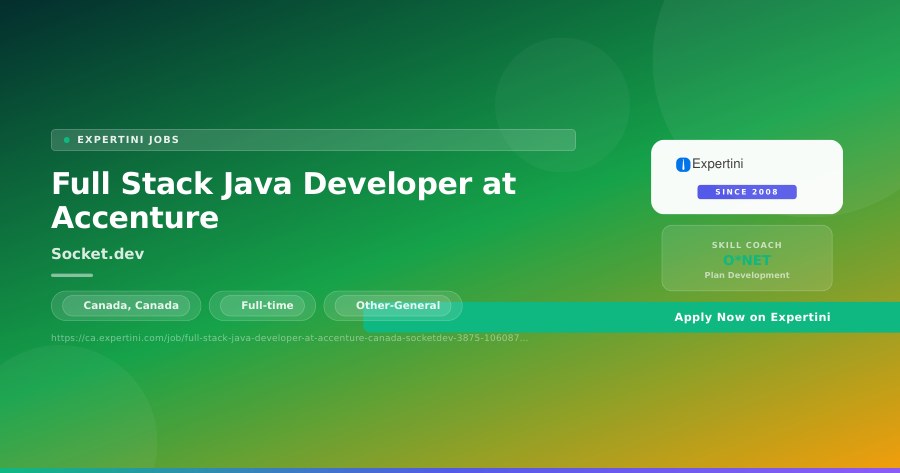Image resolution: width=900 pixels, height=473 pixels.
Task: Click the Full Stack Java Developer title
Action: tap(284, 200)
